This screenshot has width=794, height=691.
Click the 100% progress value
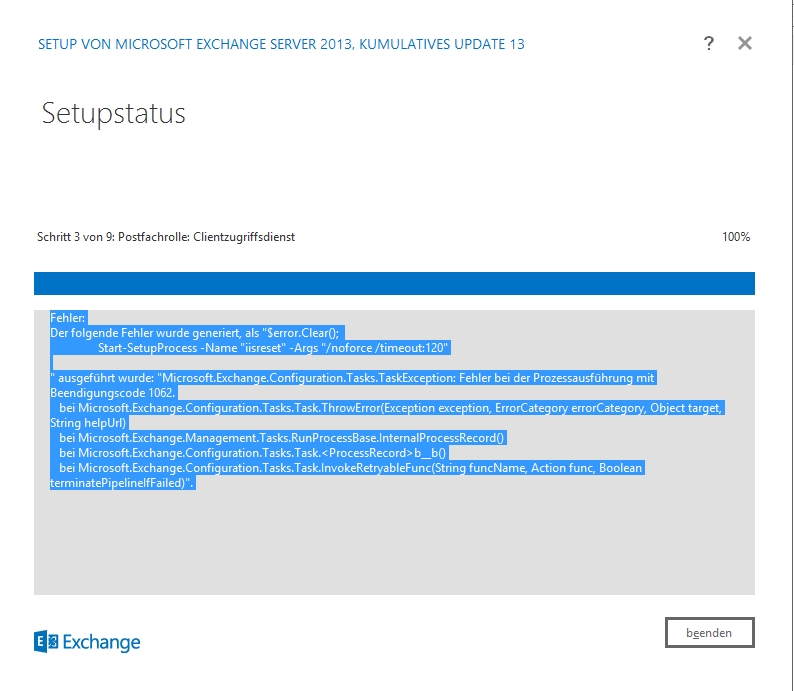pos(736,237)
